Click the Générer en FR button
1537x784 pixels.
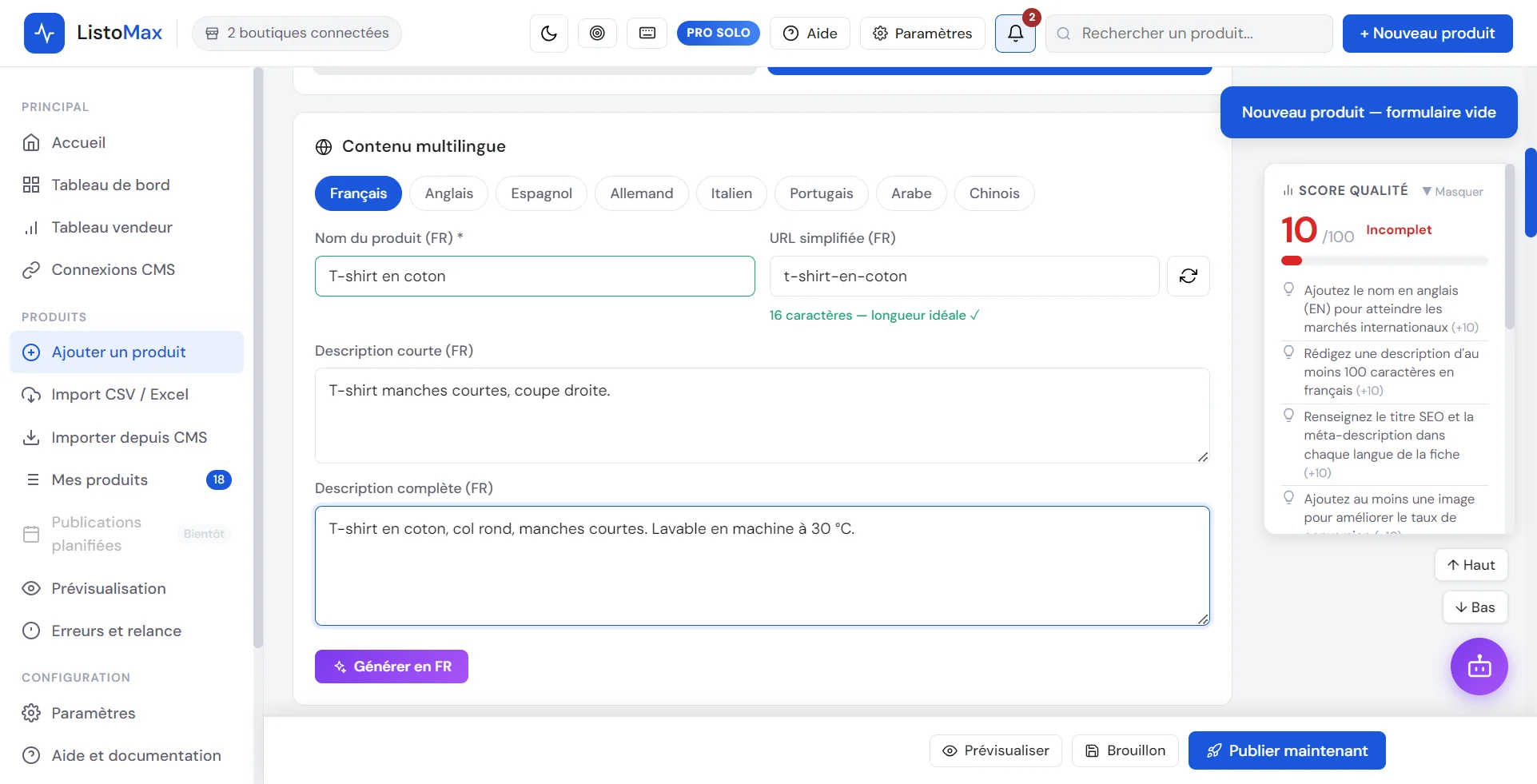(392, 667)
